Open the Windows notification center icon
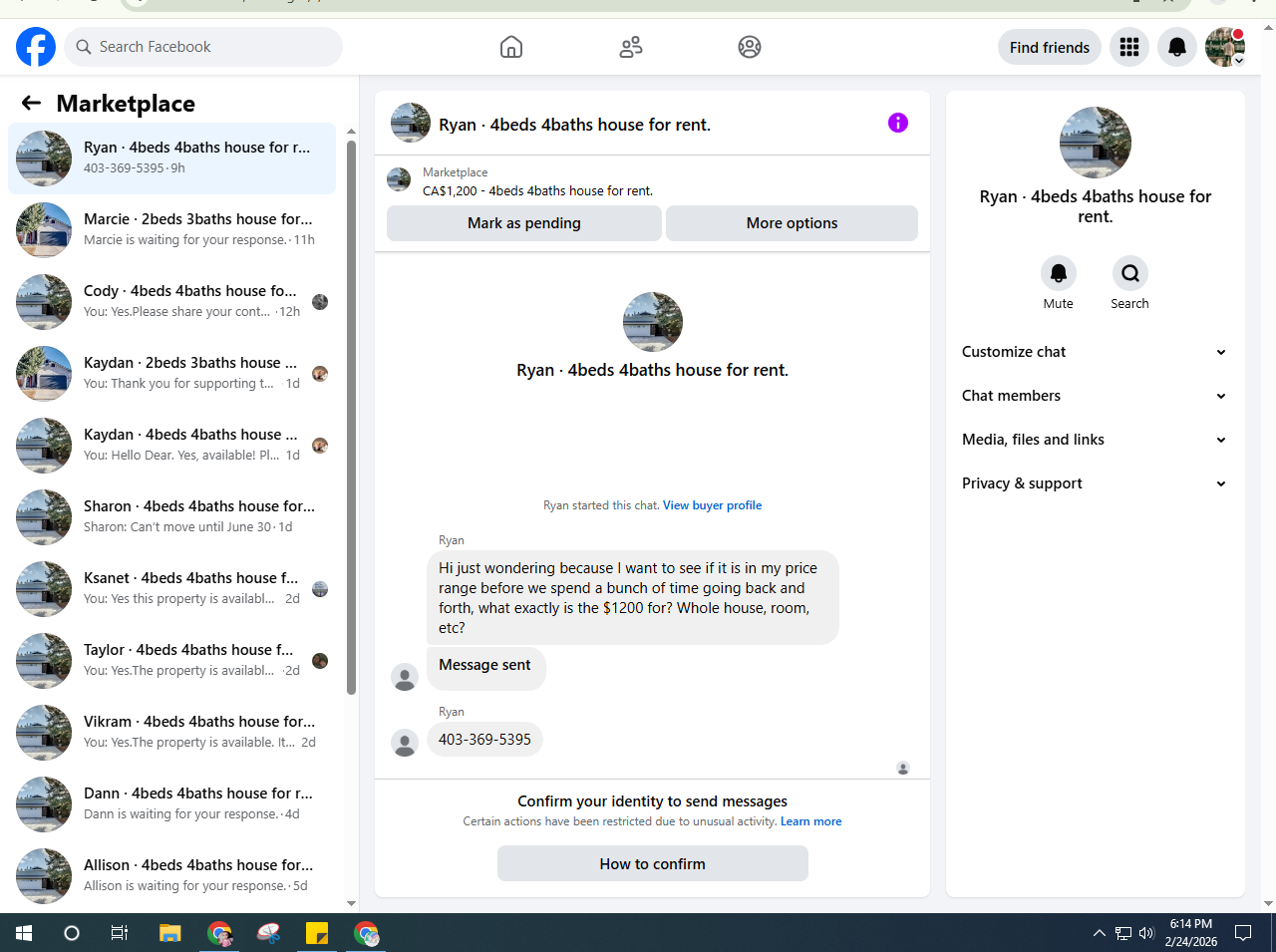This screenshot has width=1276, height=952. pyautogui.click(x=1243, y=933)
